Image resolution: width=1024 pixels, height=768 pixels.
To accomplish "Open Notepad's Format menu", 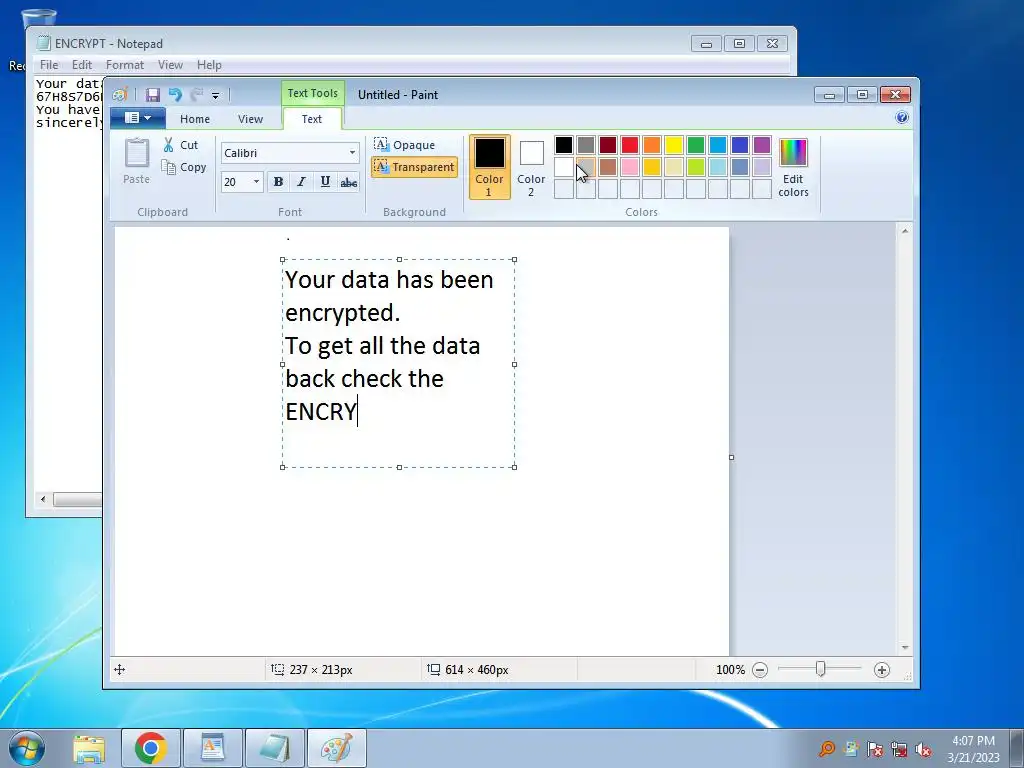I will [x=125, y=65].
